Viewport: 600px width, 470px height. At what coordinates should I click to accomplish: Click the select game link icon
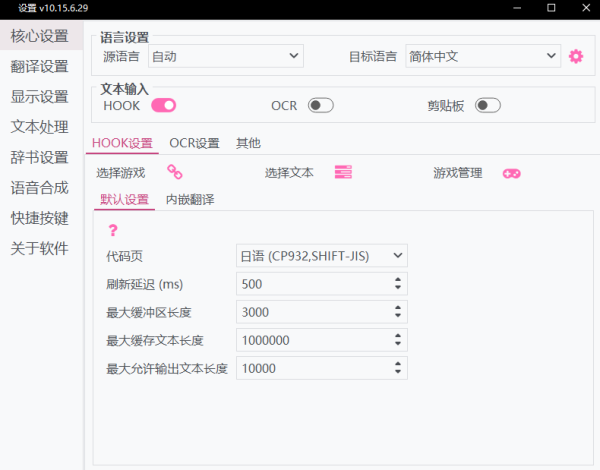(175, 172)
